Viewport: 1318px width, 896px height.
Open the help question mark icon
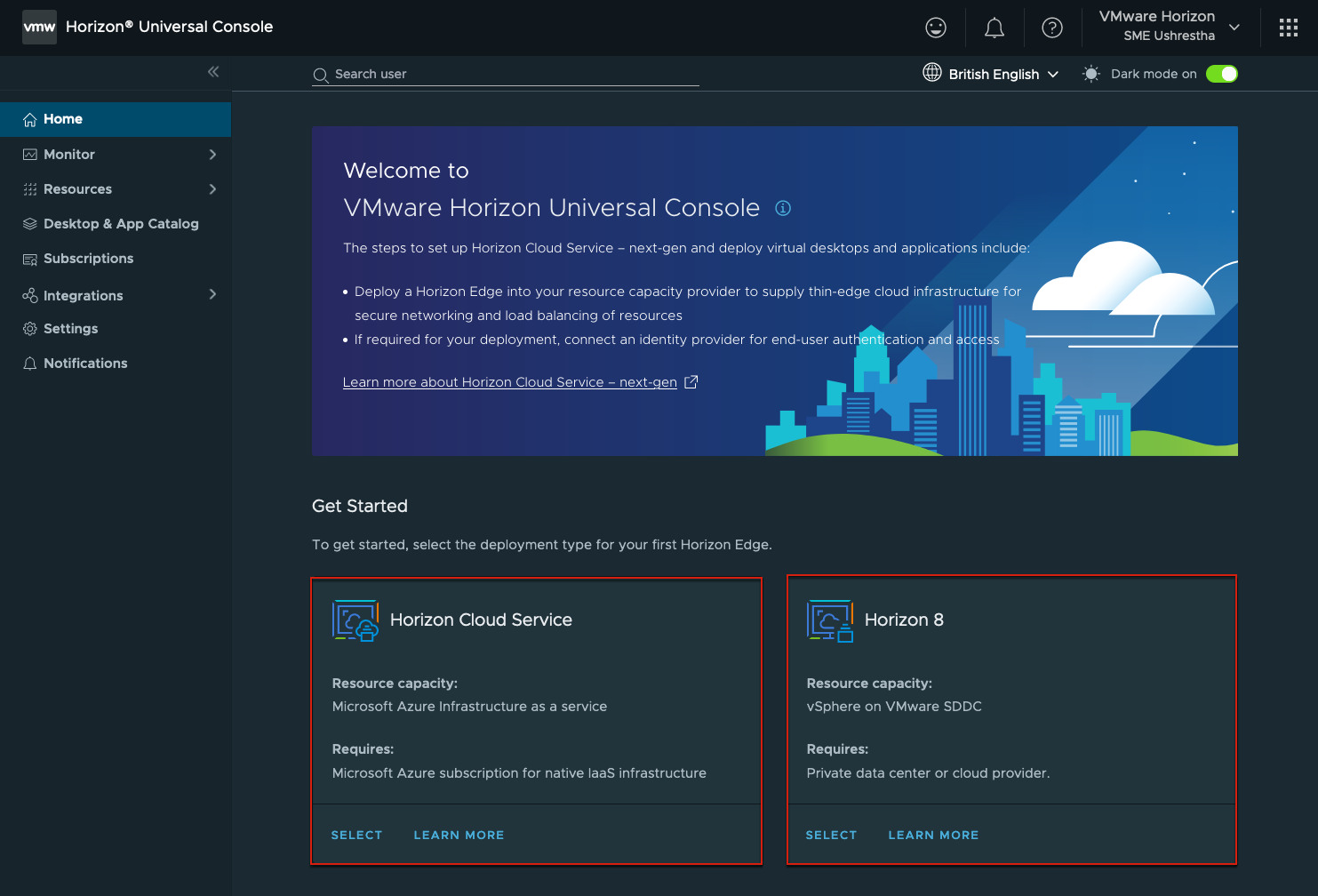(1052, 28)
